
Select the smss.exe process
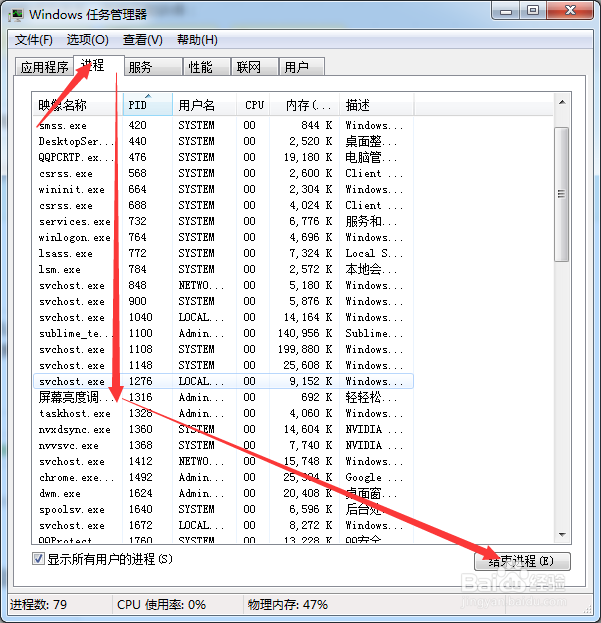(223, 126)
